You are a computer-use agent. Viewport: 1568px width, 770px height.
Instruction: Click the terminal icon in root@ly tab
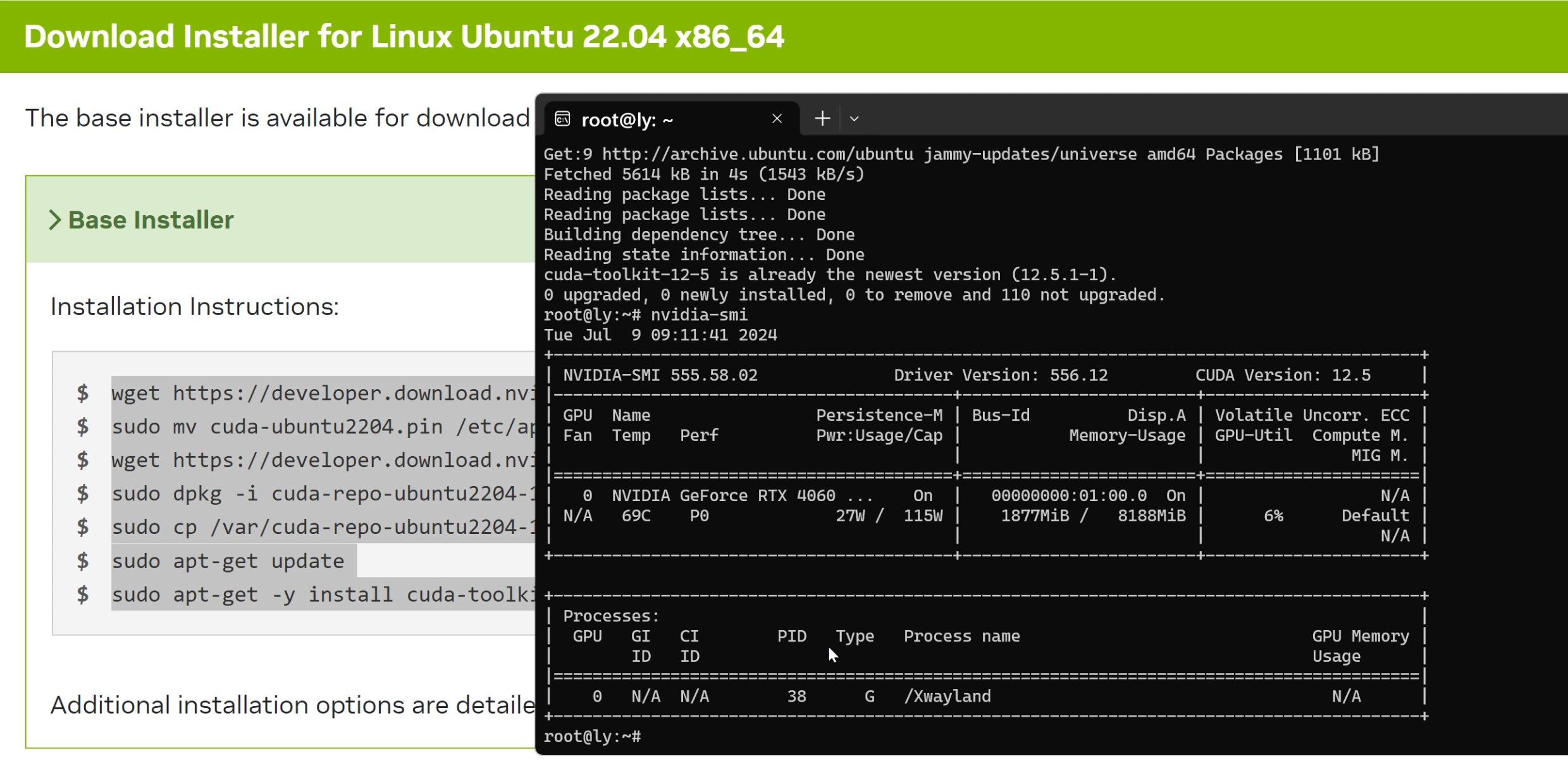click(x=562, y=119)
